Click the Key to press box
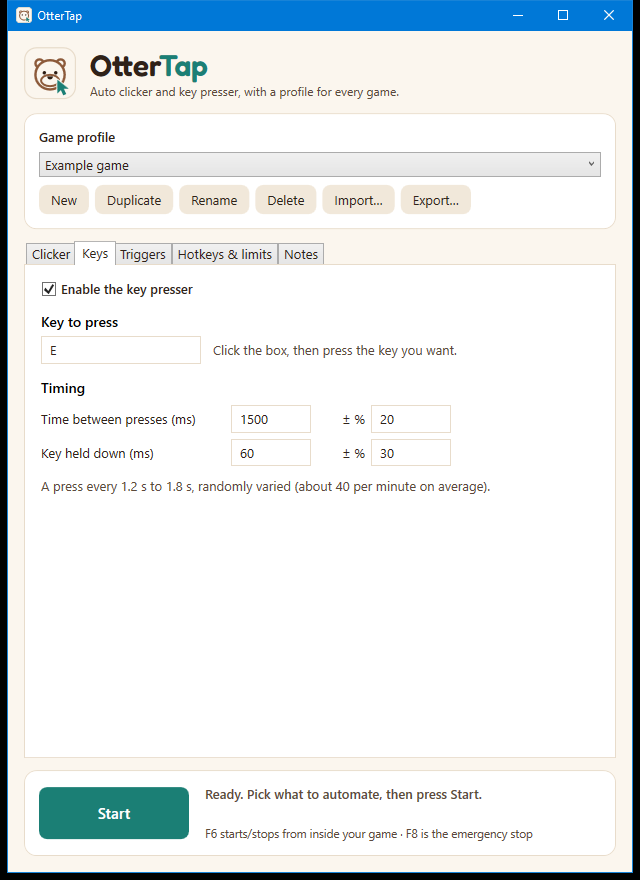This screenshot has height=880, width=640. click(121, 350)
